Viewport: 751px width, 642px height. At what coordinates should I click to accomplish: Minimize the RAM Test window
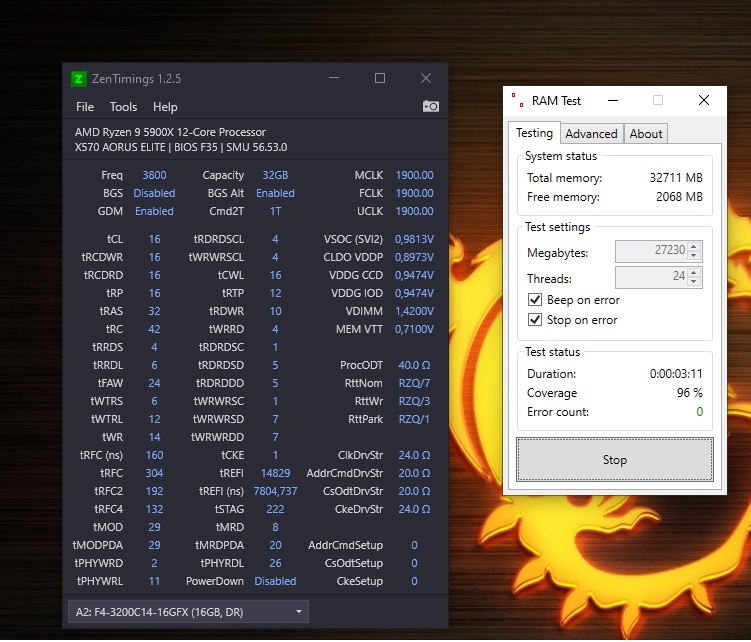click(613, 100)
